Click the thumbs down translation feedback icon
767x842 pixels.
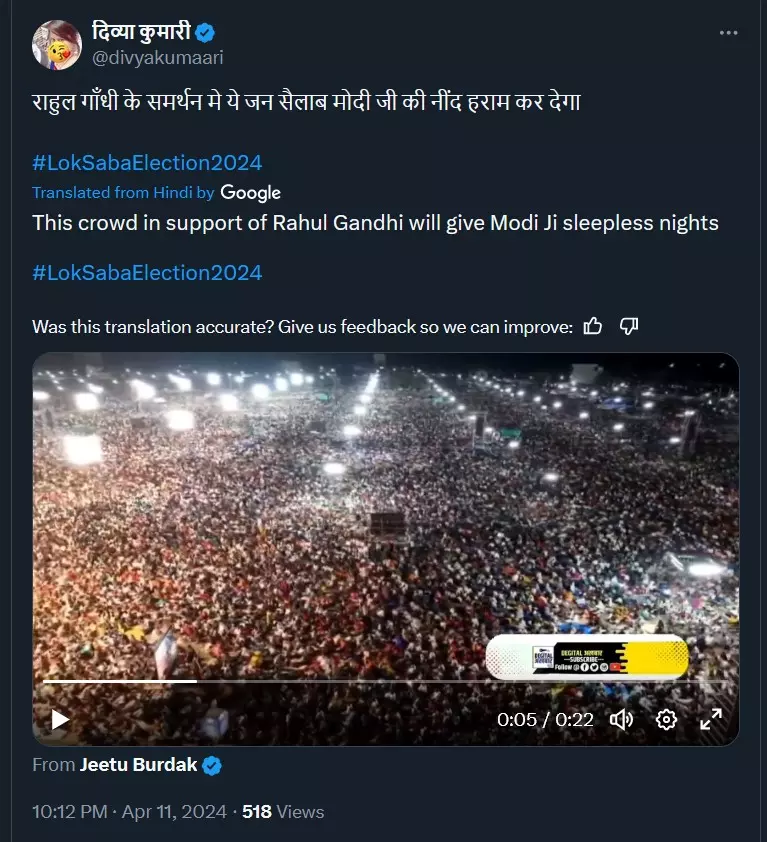(x=629, y=326)
